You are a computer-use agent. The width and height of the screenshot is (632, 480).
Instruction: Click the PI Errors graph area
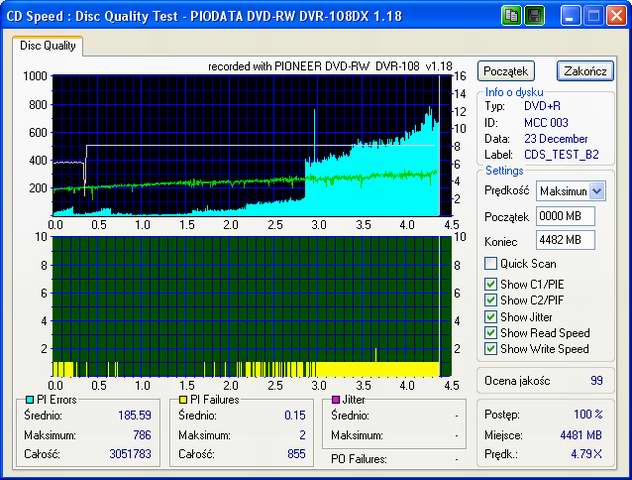pyautogui.click(x=252, y=145)
